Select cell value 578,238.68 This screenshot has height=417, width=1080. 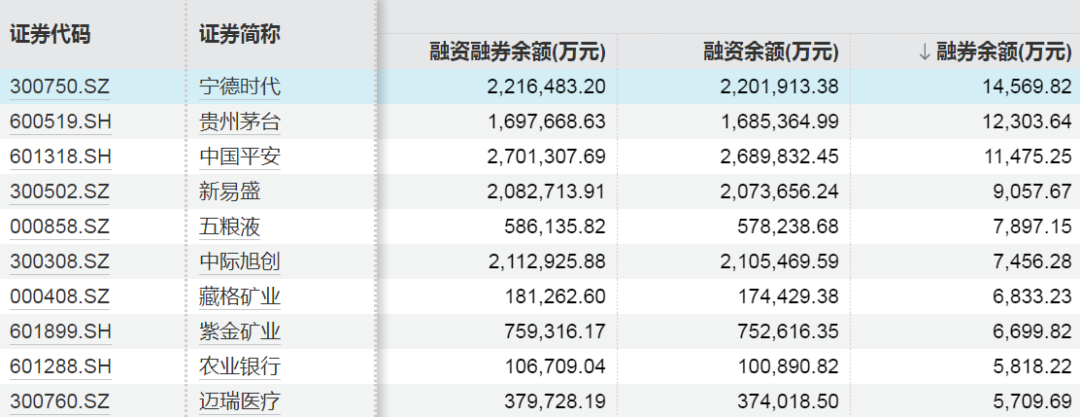(x=788, y=227)
